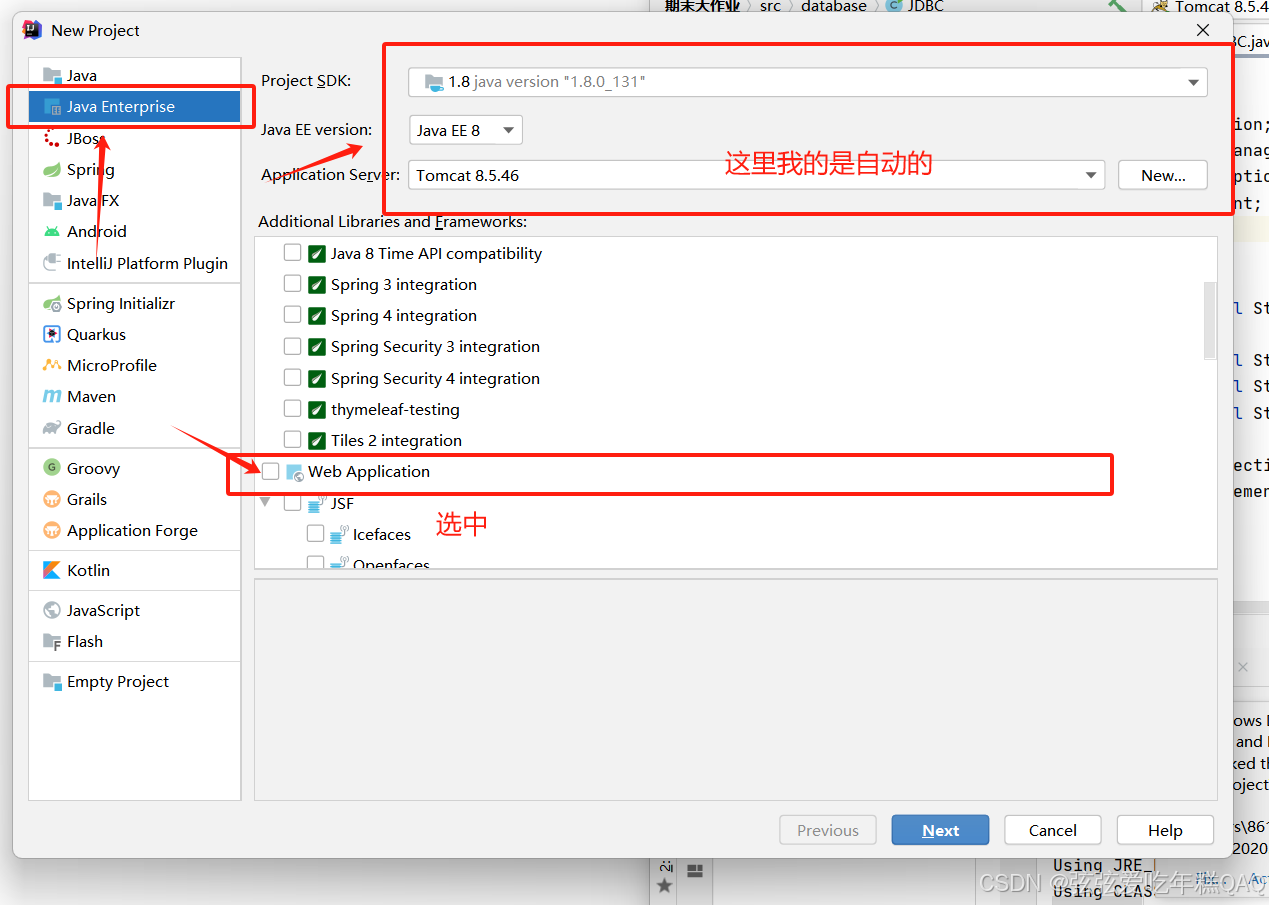
Task: Select the Quarkus icon
Action: (x=52, y=335)
